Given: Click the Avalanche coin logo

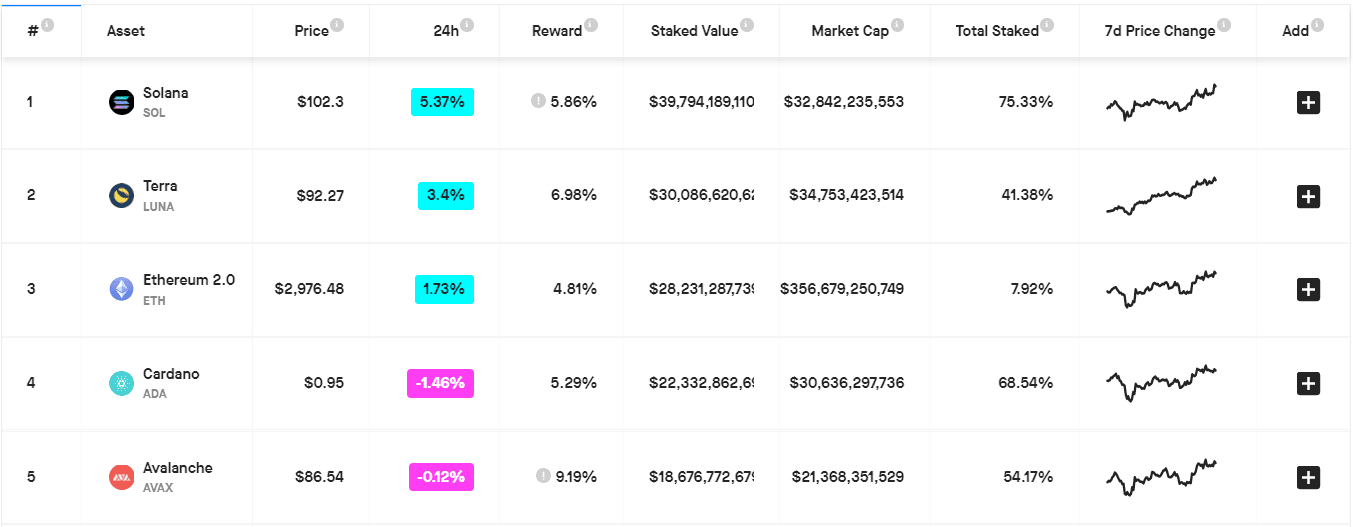Looking at the screenshot, I should [121, 477].
